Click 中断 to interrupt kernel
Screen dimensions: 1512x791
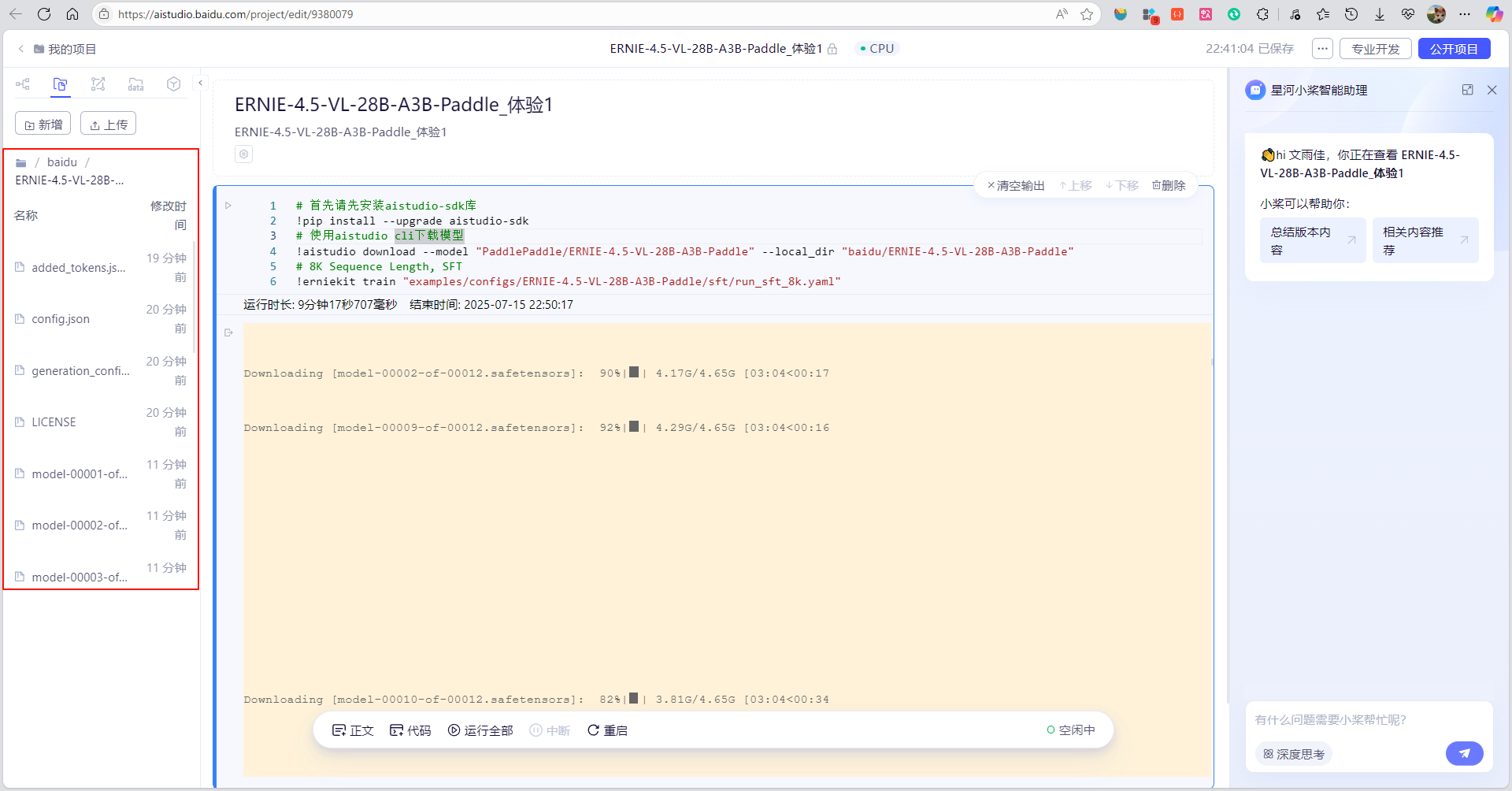coord(550,730)
